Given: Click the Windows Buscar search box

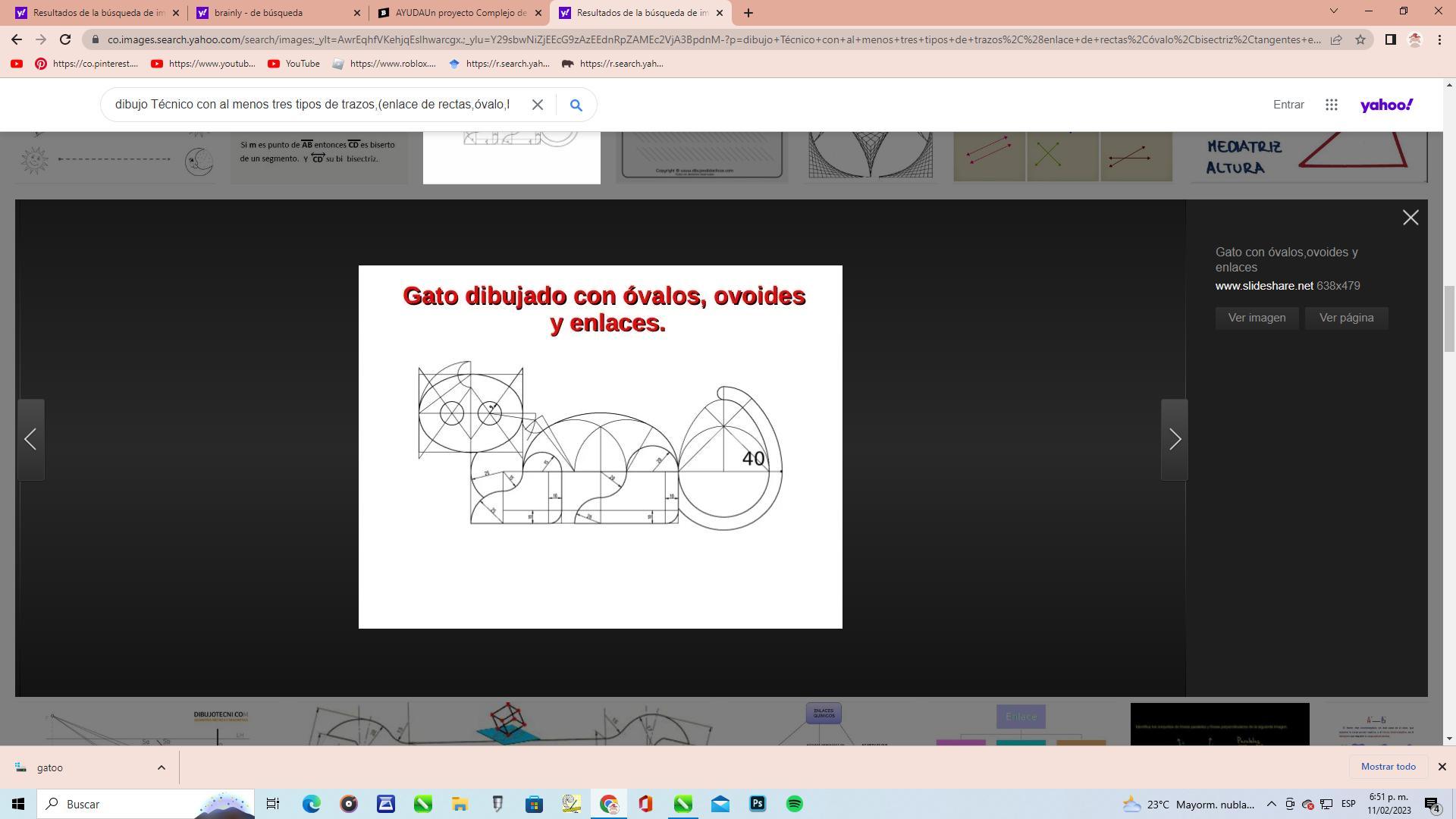Looking at the screenshot, I should (x=146, y=804).
